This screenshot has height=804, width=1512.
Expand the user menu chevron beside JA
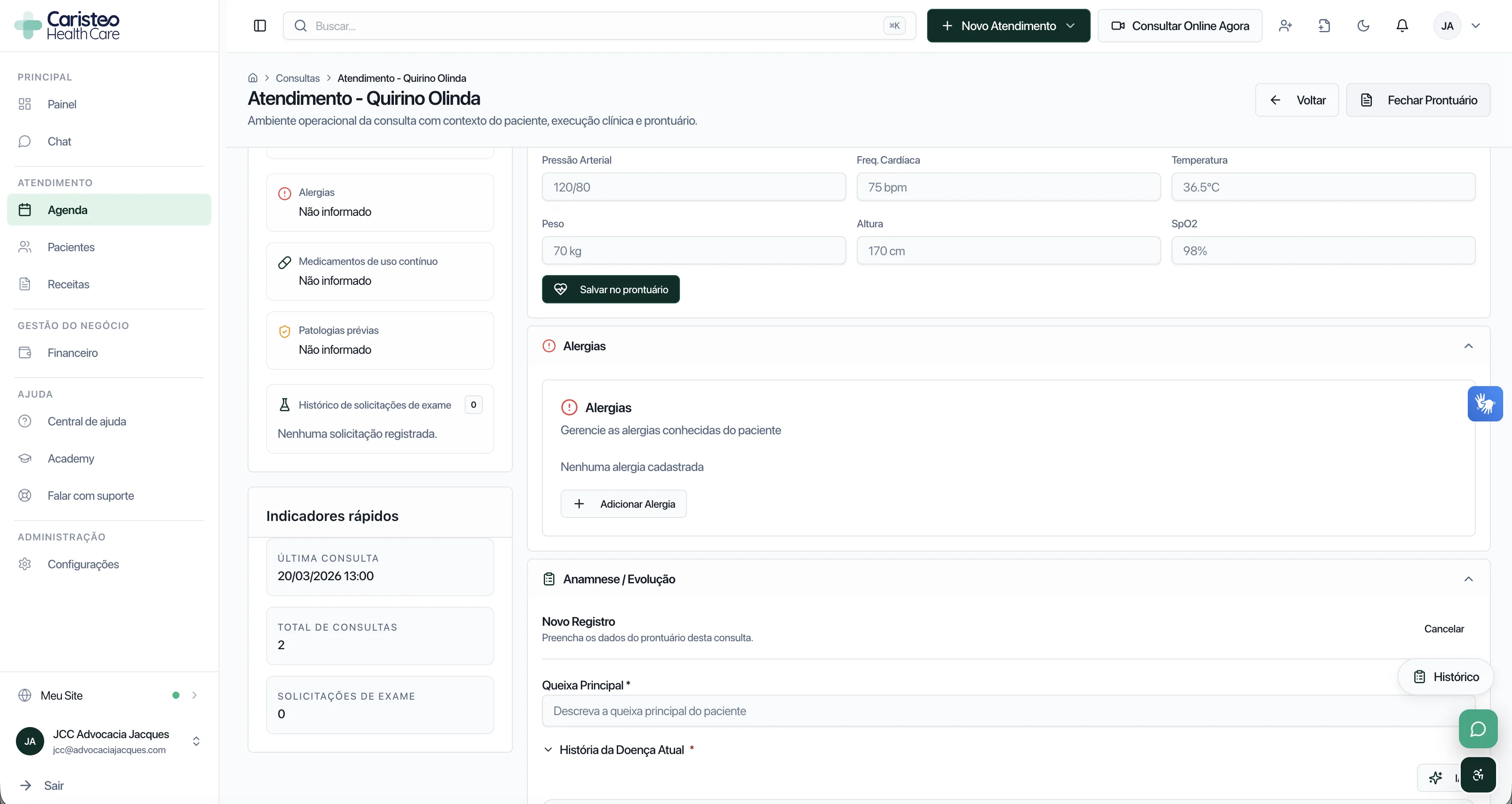point(1476,26)
